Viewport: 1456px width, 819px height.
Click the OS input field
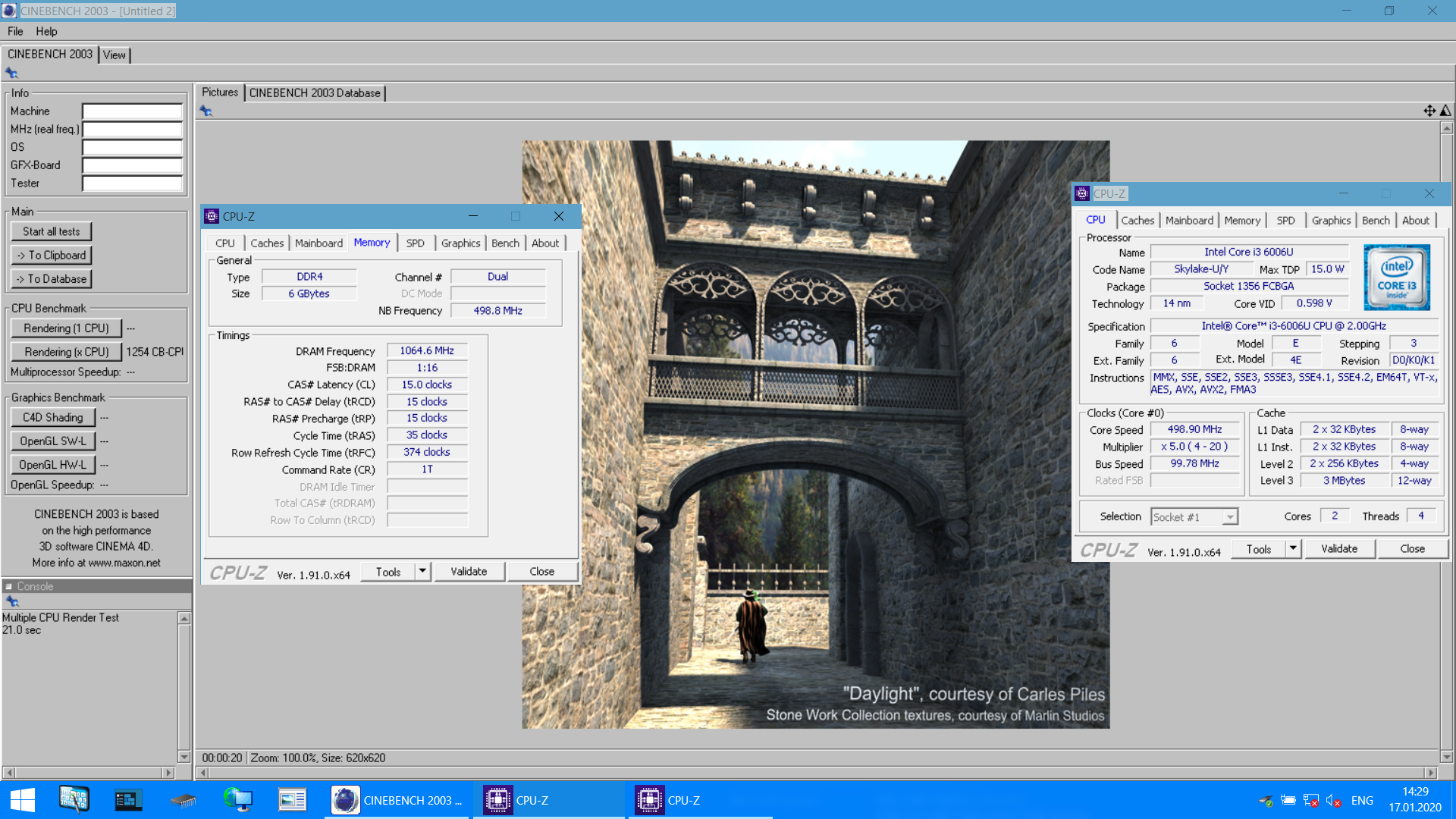pyautogui.click(x=132, y=147)
